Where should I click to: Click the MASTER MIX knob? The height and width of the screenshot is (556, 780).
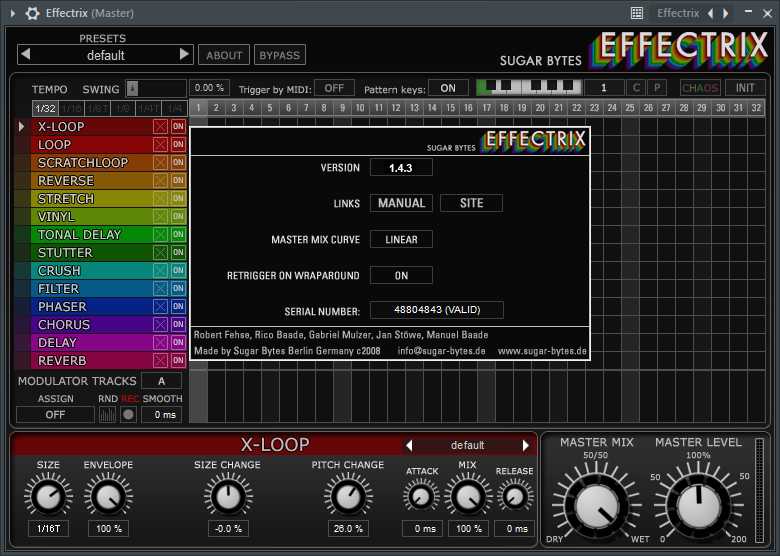[x=596, y=506]
